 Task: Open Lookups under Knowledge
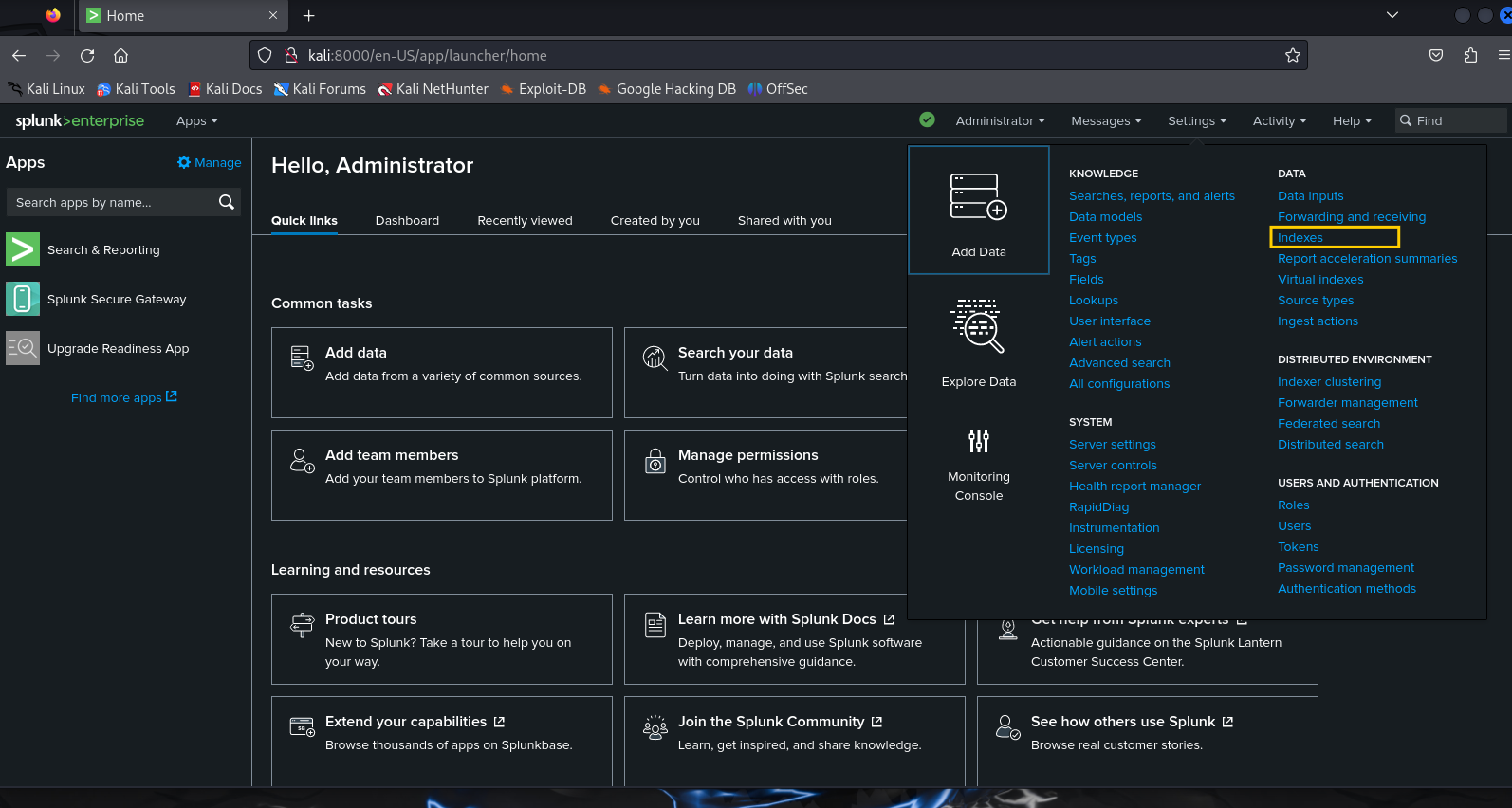1093,300
